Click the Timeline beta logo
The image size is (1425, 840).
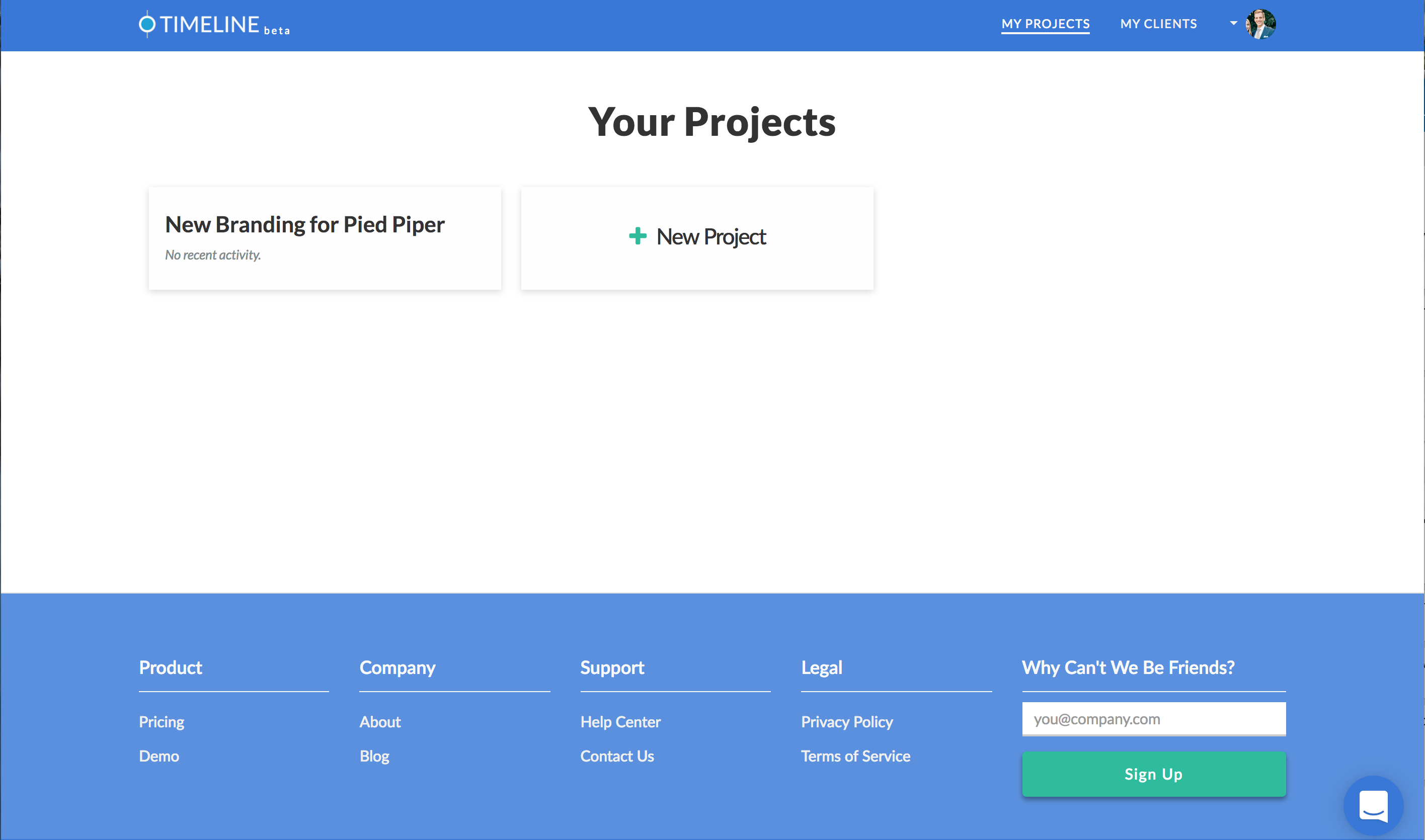(x=214, y=24)
